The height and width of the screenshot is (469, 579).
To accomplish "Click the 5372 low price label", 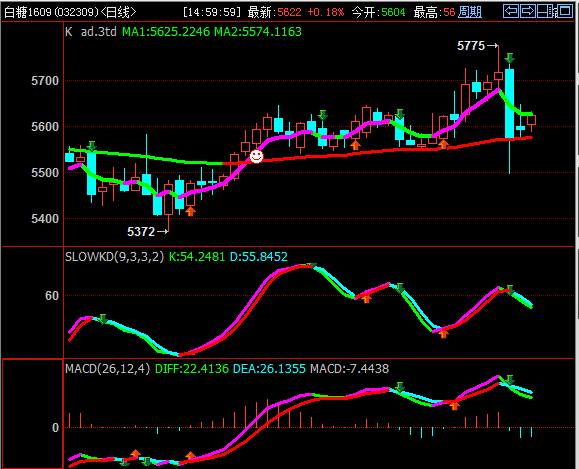I will tap(141, 232).
